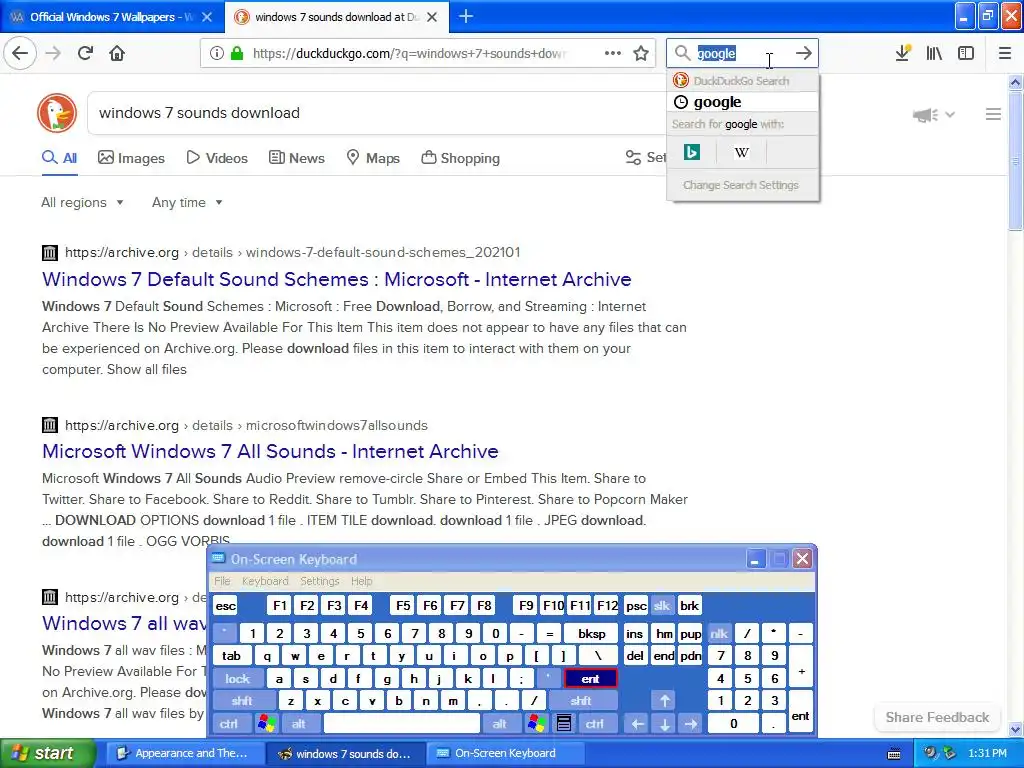Click the Windows start button
Viewport: 1024px width, 768px height.
[x=47, y=753]
